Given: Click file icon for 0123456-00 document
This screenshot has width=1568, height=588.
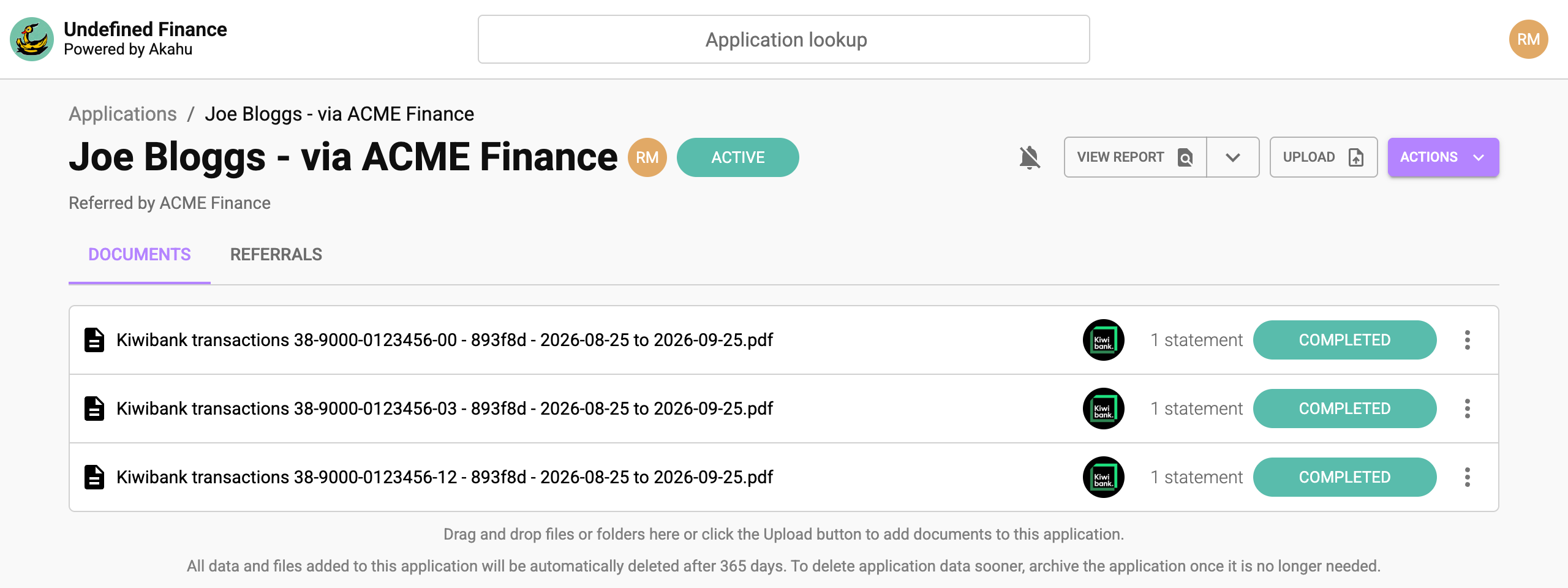Looking at the screenshot, I should [94, 340].
